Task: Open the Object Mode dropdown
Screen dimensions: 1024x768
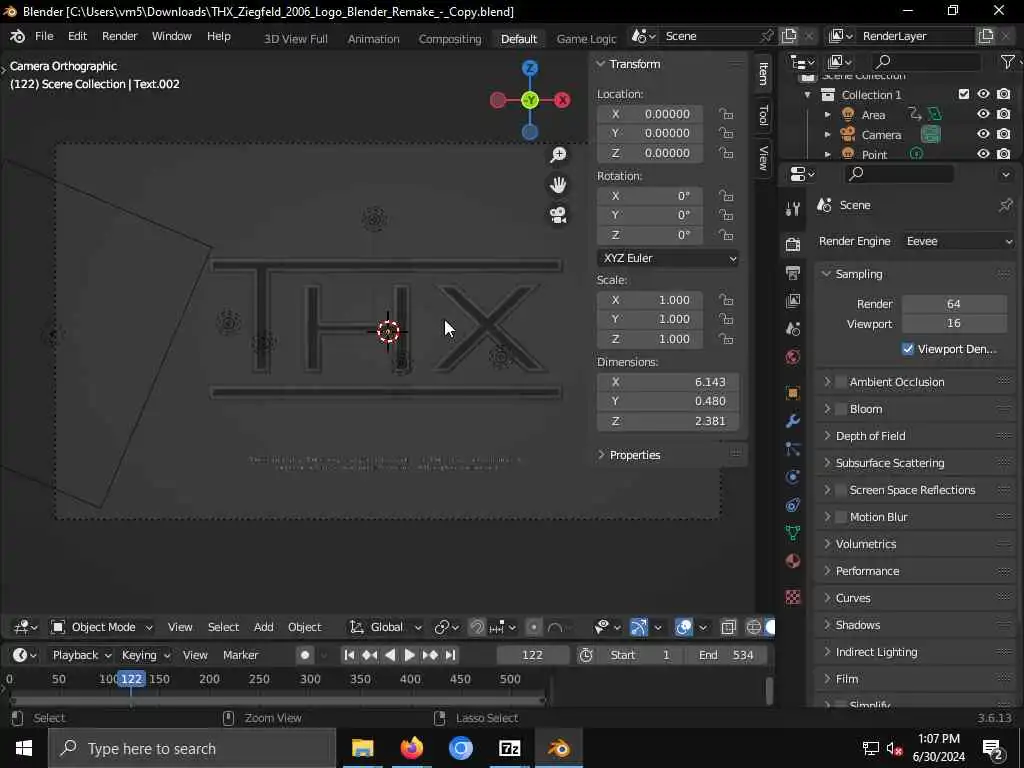Action: point(103,627)
